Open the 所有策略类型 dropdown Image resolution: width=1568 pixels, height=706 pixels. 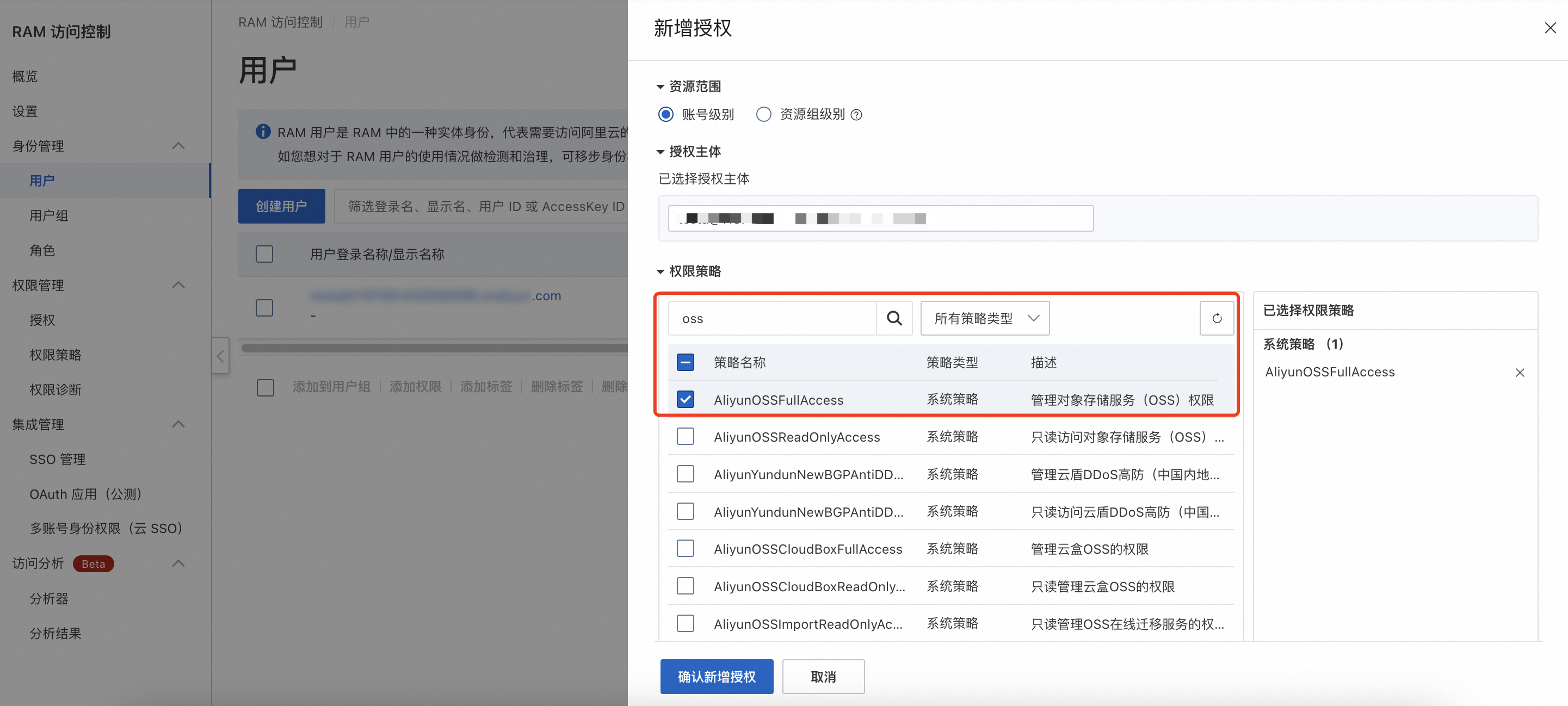(x=984, y=318)
